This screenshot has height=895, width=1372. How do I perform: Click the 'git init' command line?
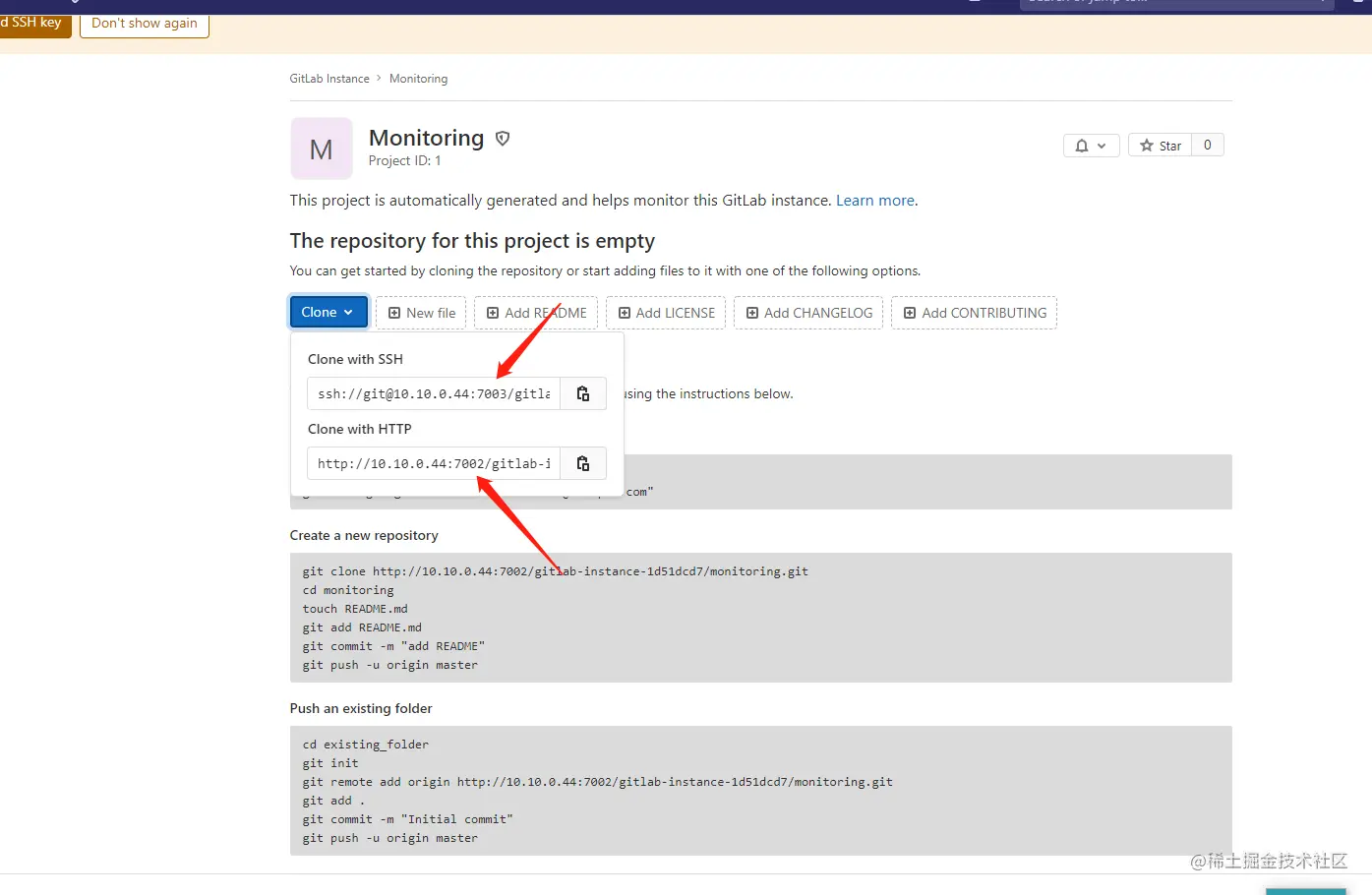[330, 763]
